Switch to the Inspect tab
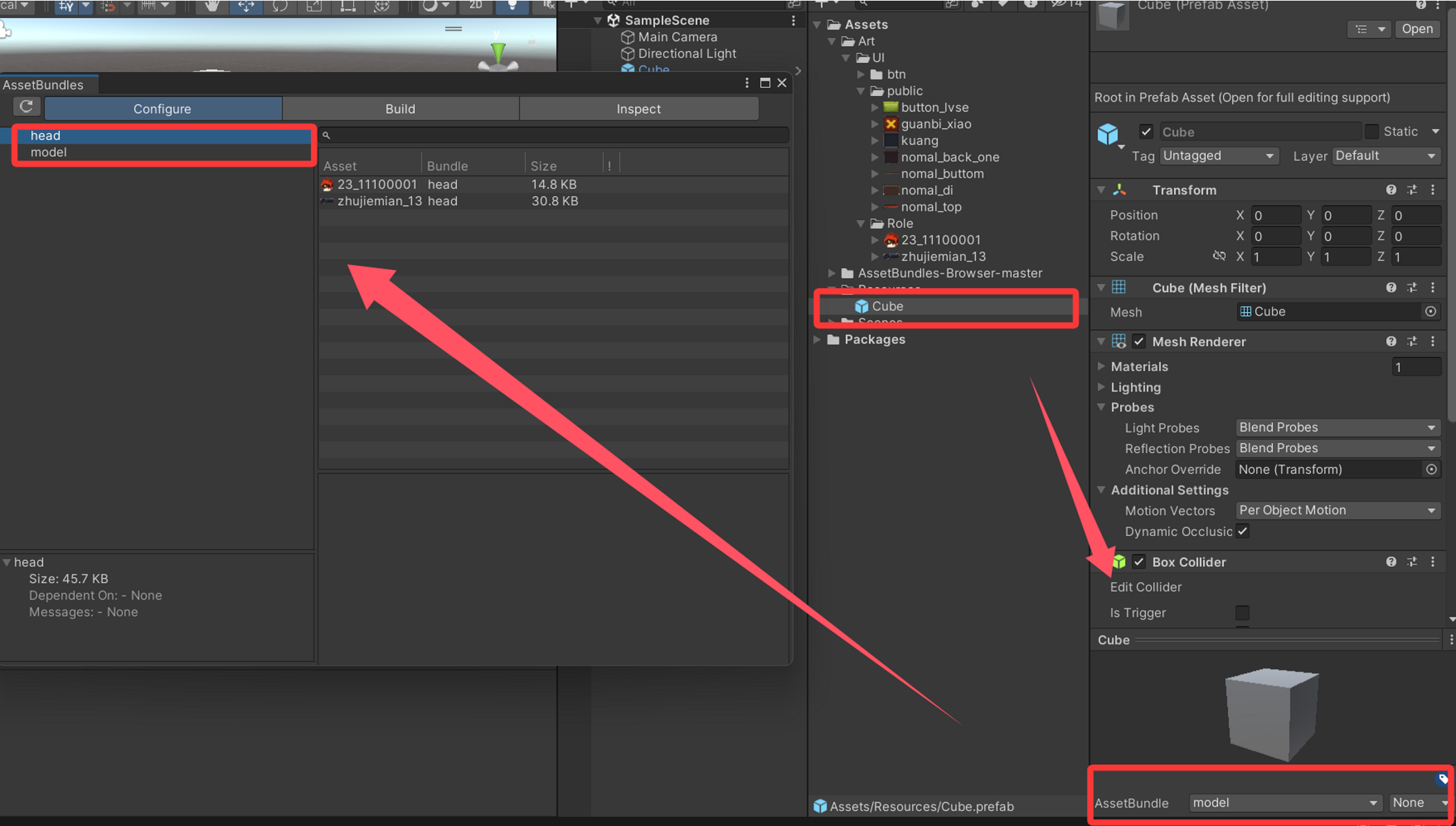This screenshot has width=1456, height=826. 638,108
